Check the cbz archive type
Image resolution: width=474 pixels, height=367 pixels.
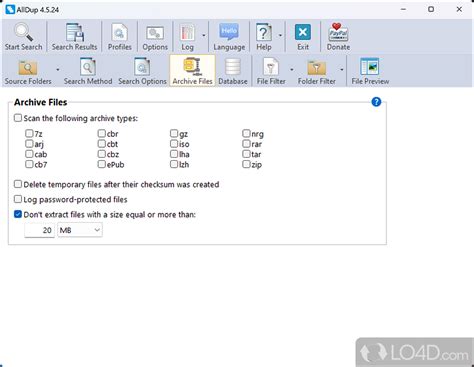102,154
